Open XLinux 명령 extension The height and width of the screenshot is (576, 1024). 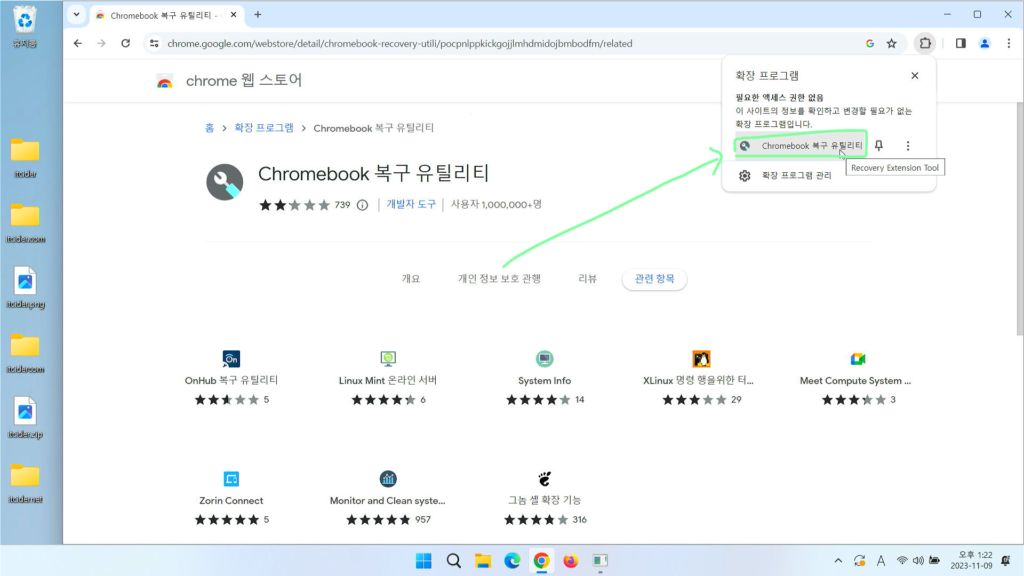click(698, 378)
